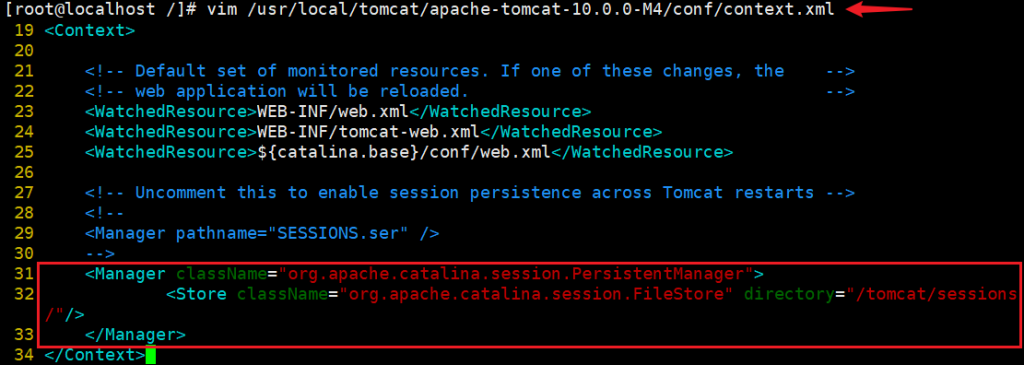1024x365 pixels.
Task: Click line number 19
Action: (23, 30)
